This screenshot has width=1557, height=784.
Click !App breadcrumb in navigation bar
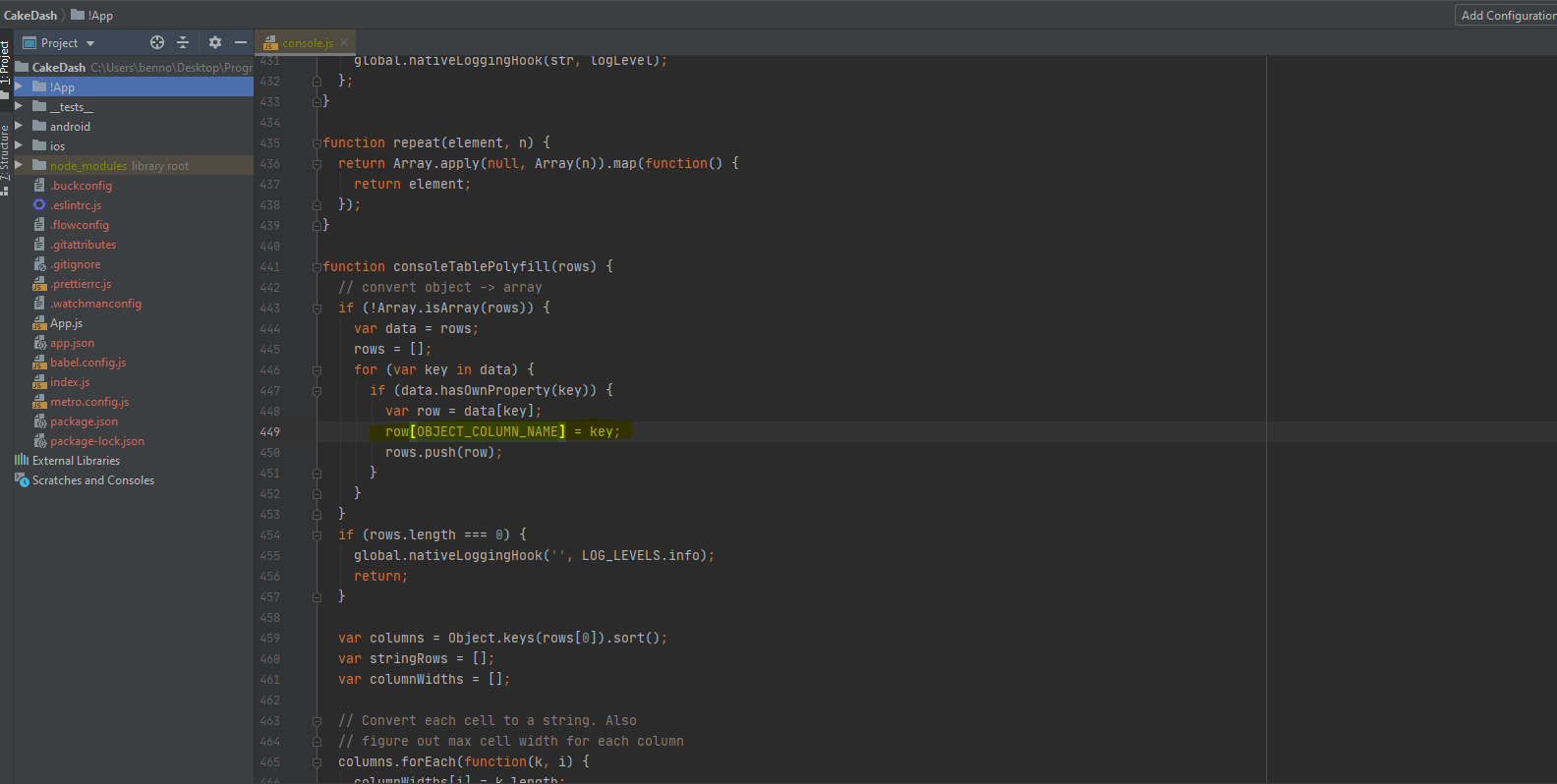coord(92,15)
